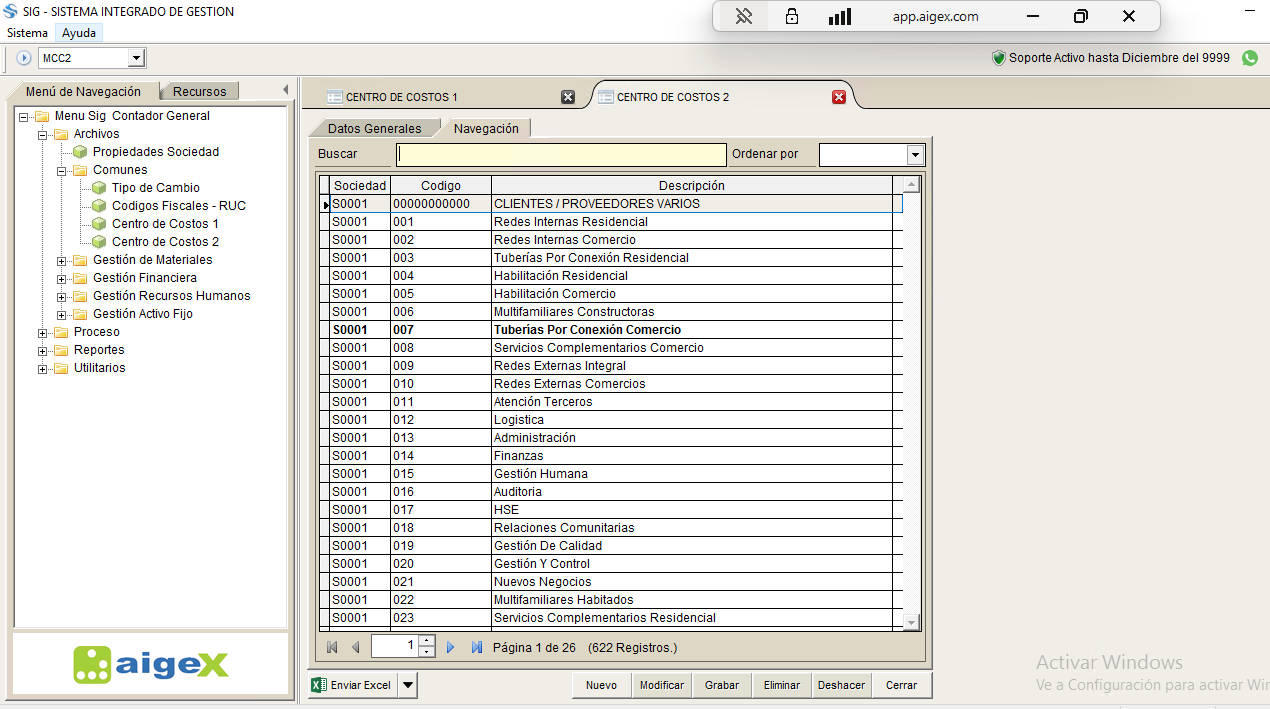This screenshot has height=709, width=1270.
Task: Click the Reportes folder icon
Action: click(x=61, y=350)
